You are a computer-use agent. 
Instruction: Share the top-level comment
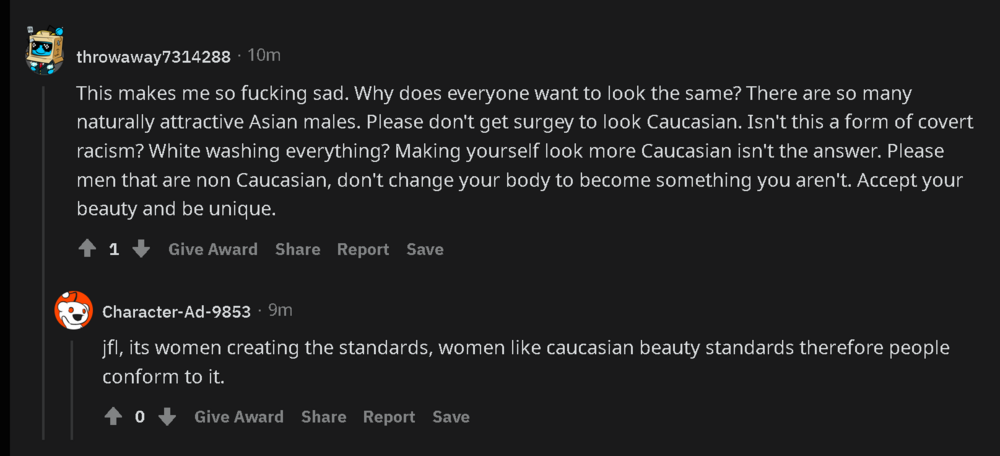tap(298, 249)
